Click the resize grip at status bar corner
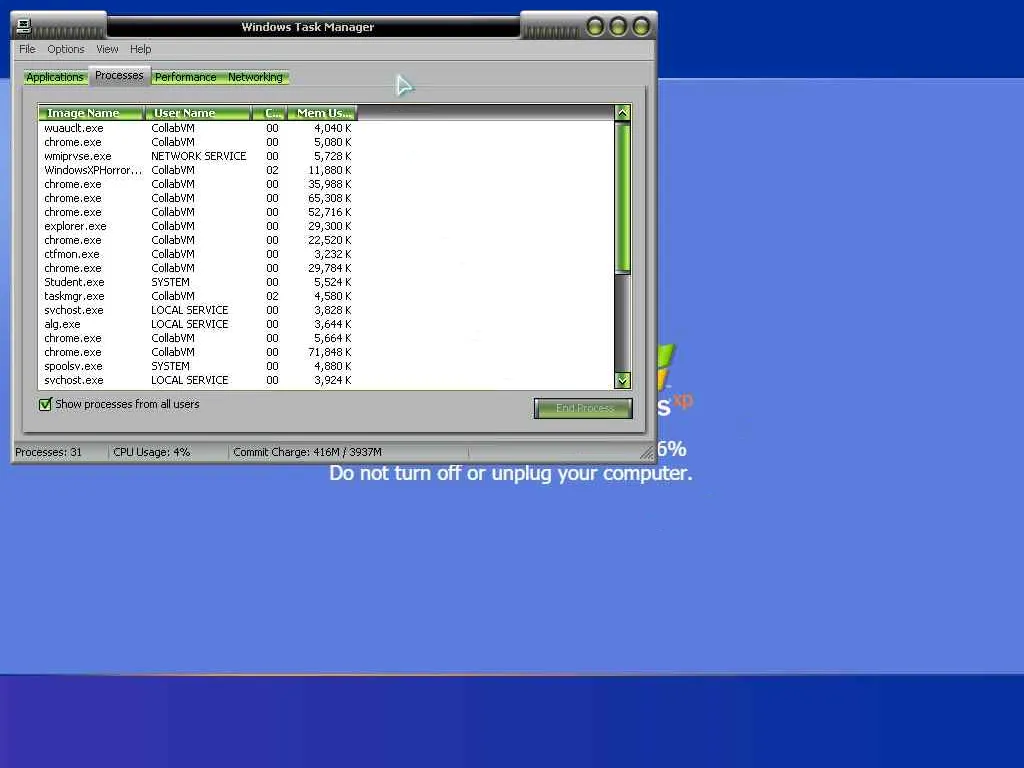 tap(647, 452)
